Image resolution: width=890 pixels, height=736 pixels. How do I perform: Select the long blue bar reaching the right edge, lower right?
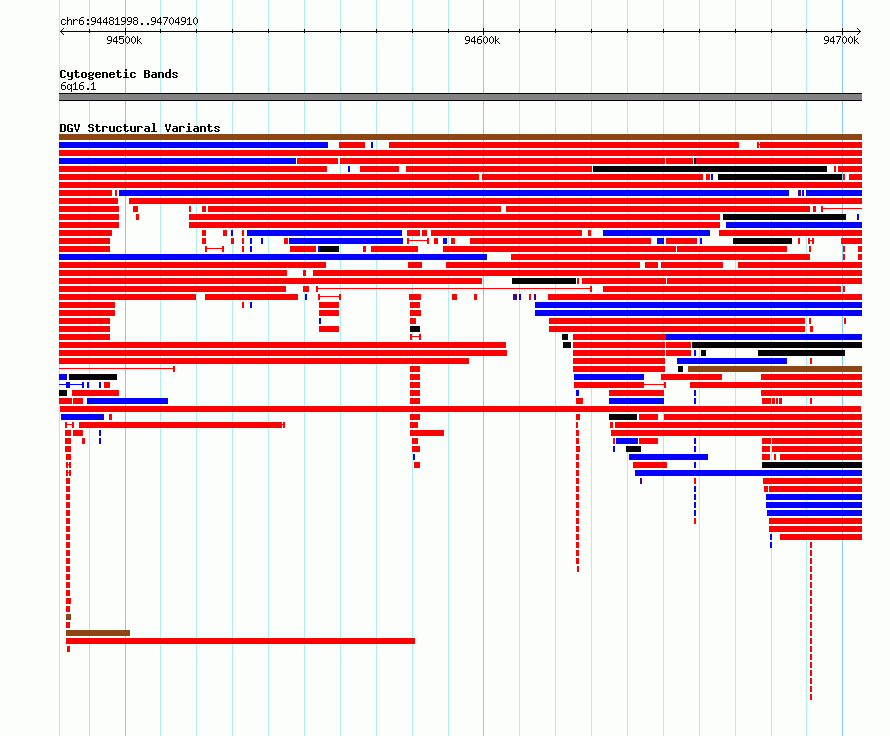coord(748,473)
